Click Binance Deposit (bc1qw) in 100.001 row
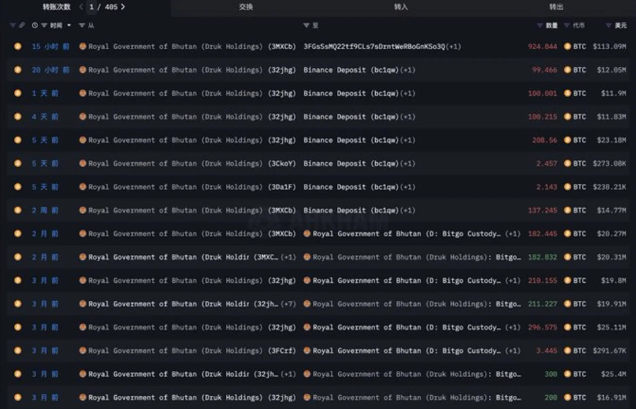 click(x=351, y=93)
